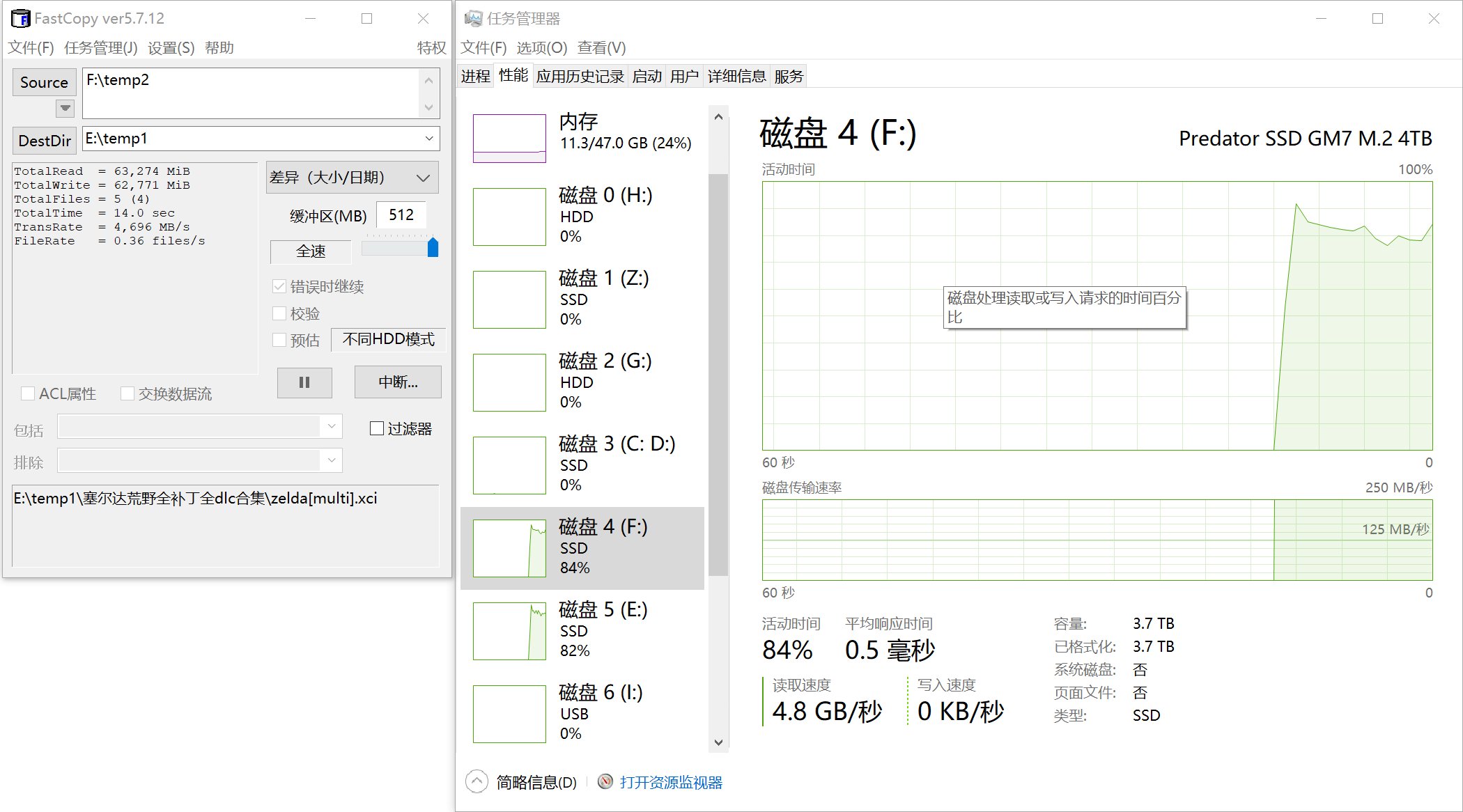Open Task Manager 文件(F) menu
This screenshot has height=812, width=1463.
[x=483, y=48]
